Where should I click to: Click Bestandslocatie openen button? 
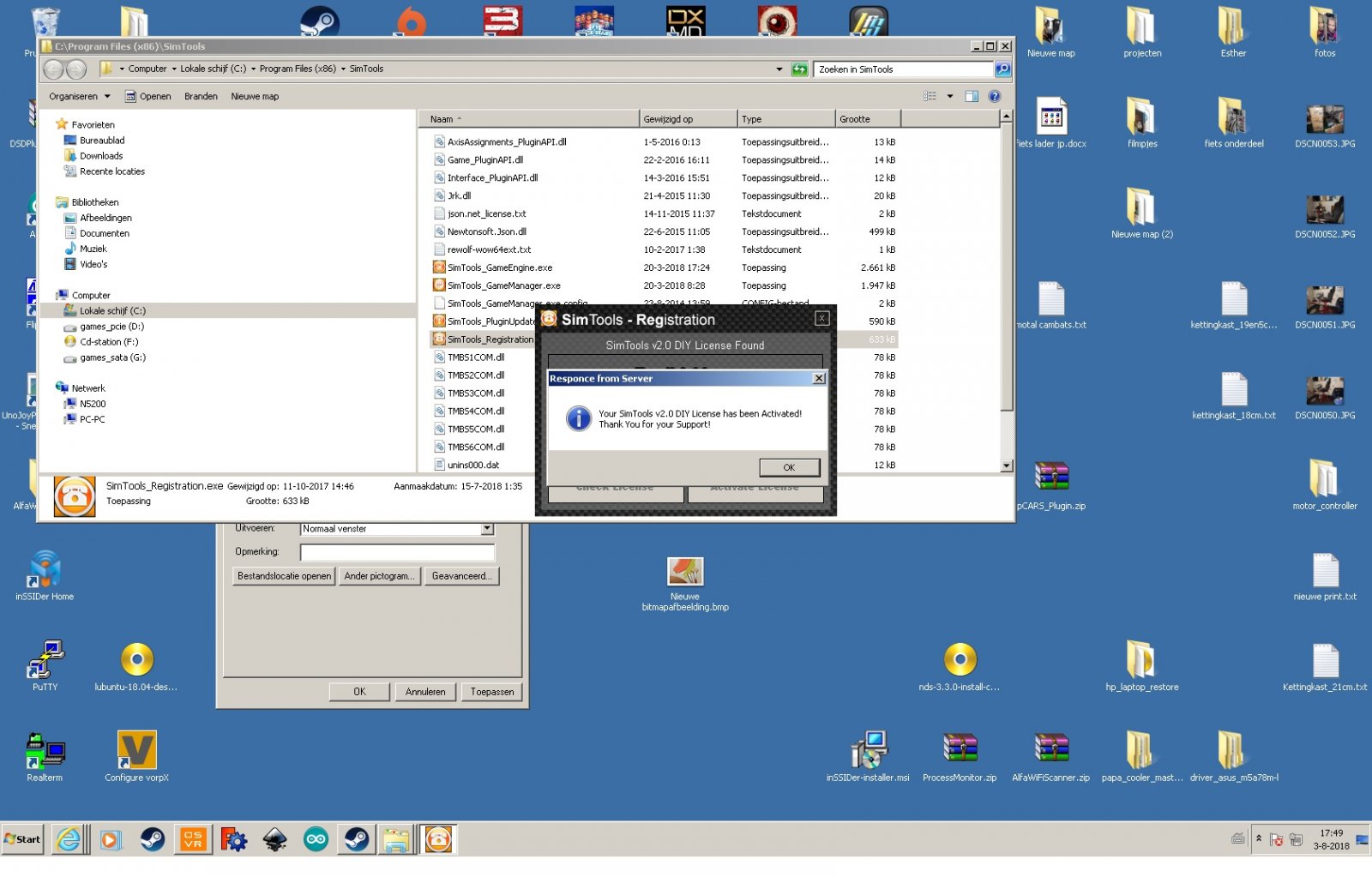click(x=284, y=576)
